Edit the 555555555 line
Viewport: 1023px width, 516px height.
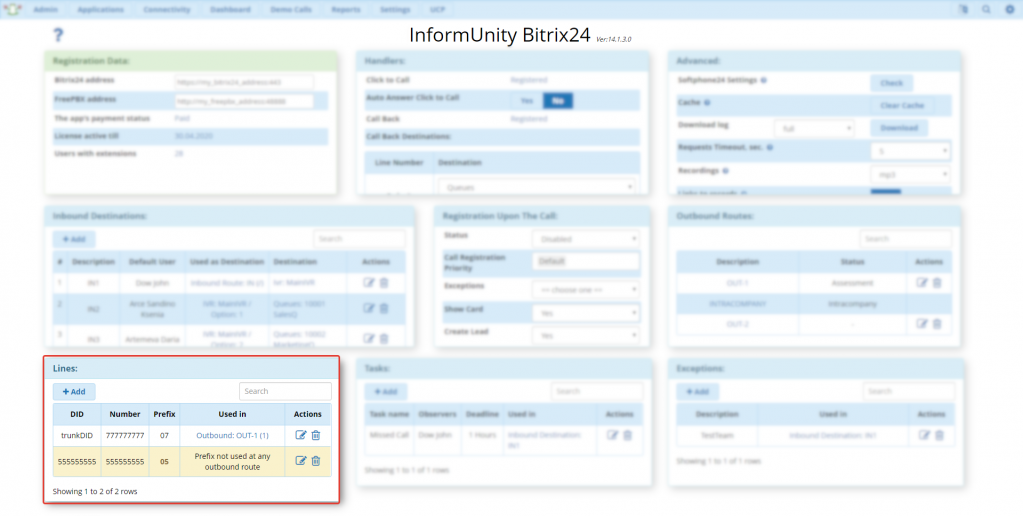301,461
